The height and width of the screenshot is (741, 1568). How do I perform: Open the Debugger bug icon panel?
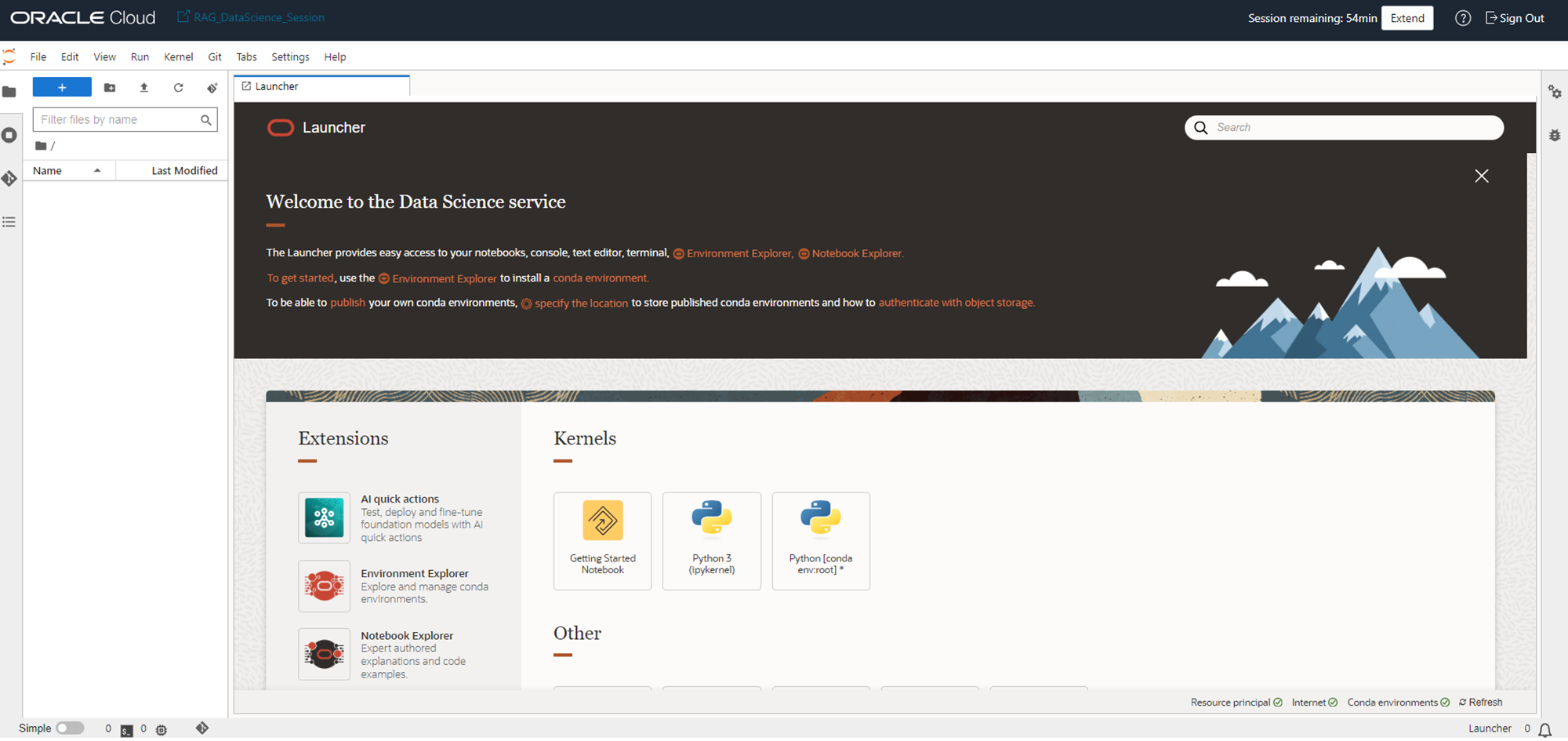1555,135
